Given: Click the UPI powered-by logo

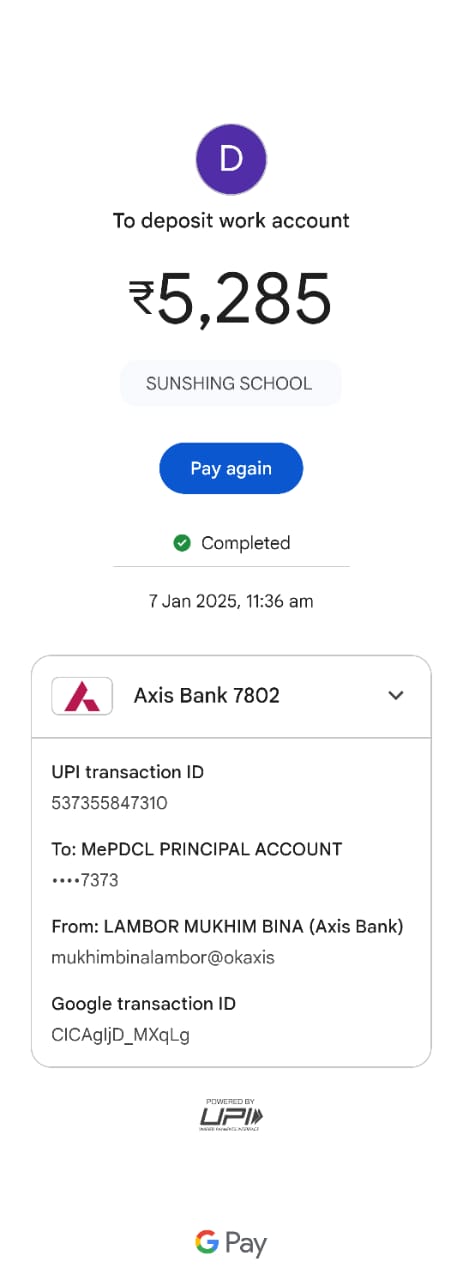Looking at the screenshot, I should (x=231, y=1114).
